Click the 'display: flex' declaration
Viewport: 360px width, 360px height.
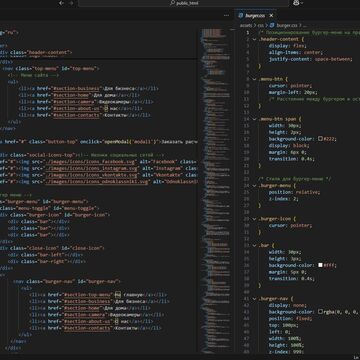[287, 46]
